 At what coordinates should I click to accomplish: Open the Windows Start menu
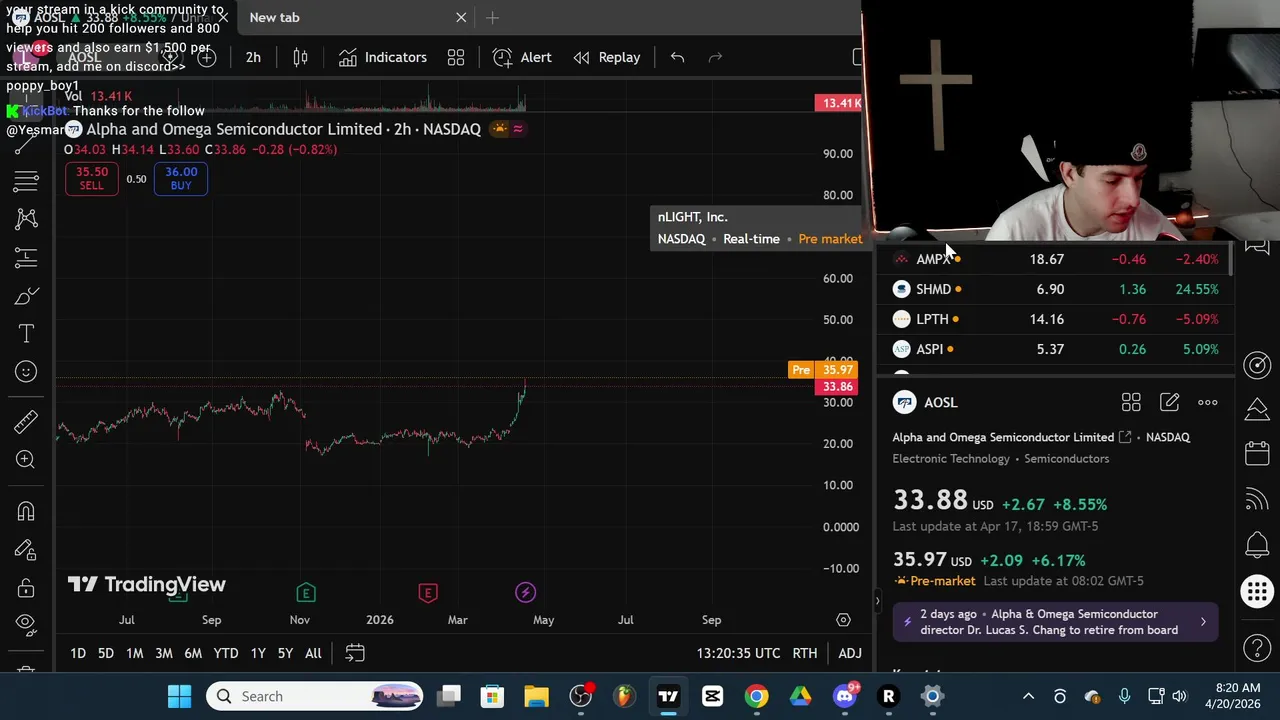coord(180,696)
